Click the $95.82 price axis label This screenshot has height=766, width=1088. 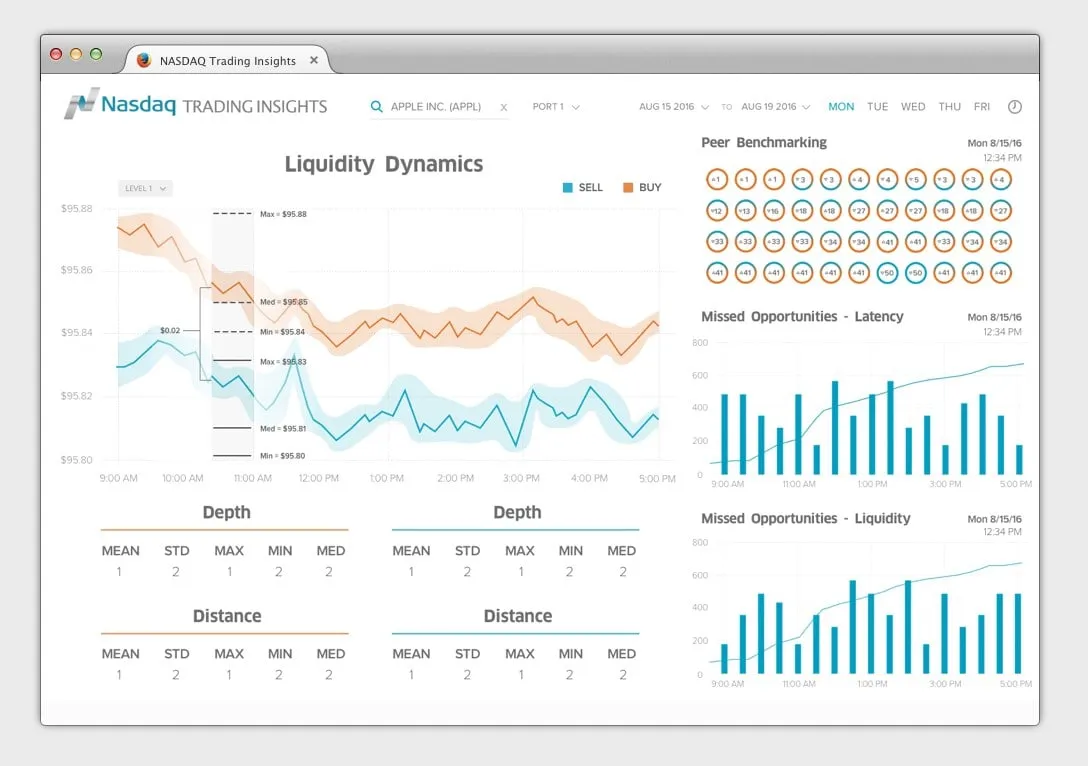point(76,396)
